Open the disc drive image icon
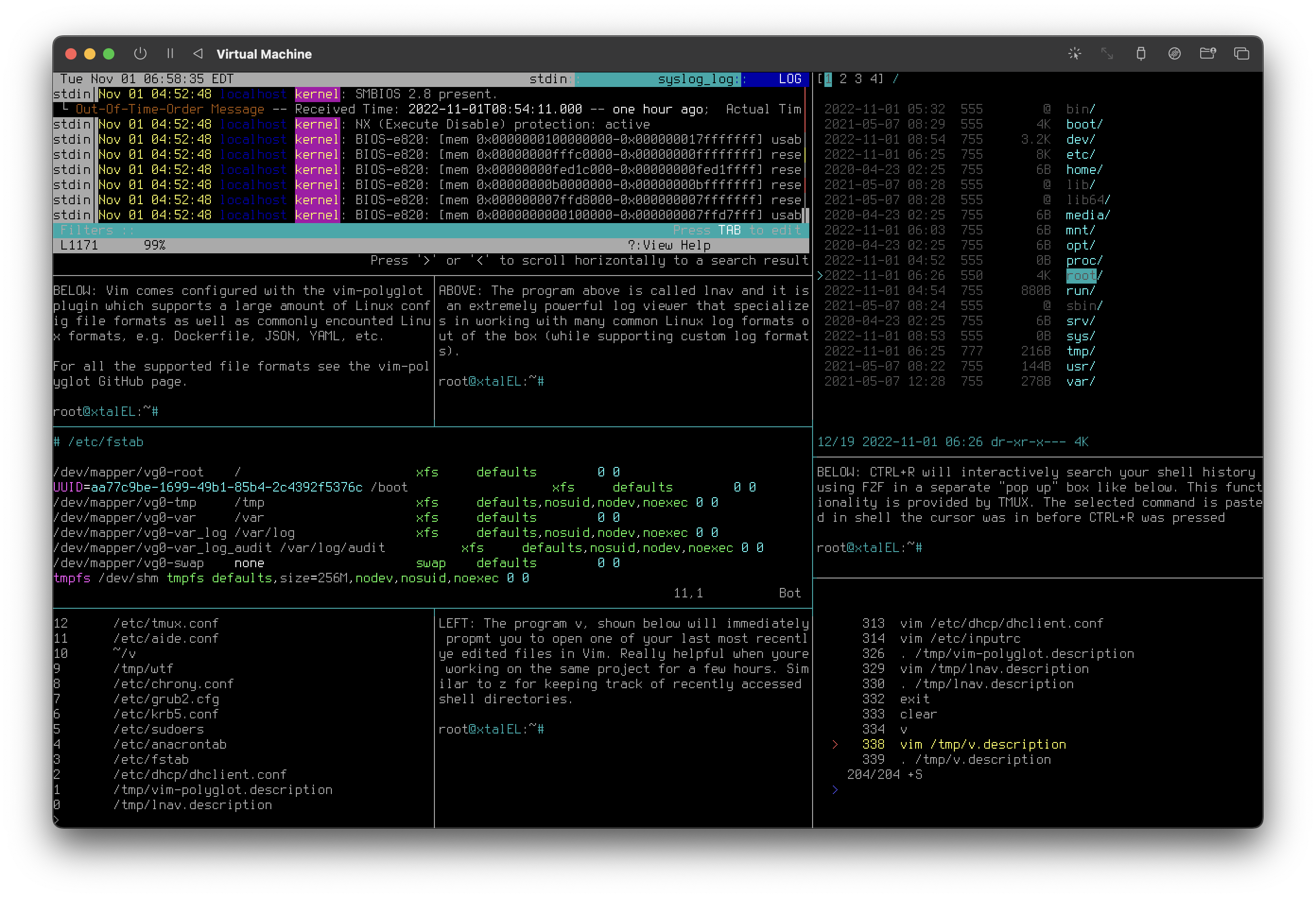The image size is (1316, 898). [1175, 54]
